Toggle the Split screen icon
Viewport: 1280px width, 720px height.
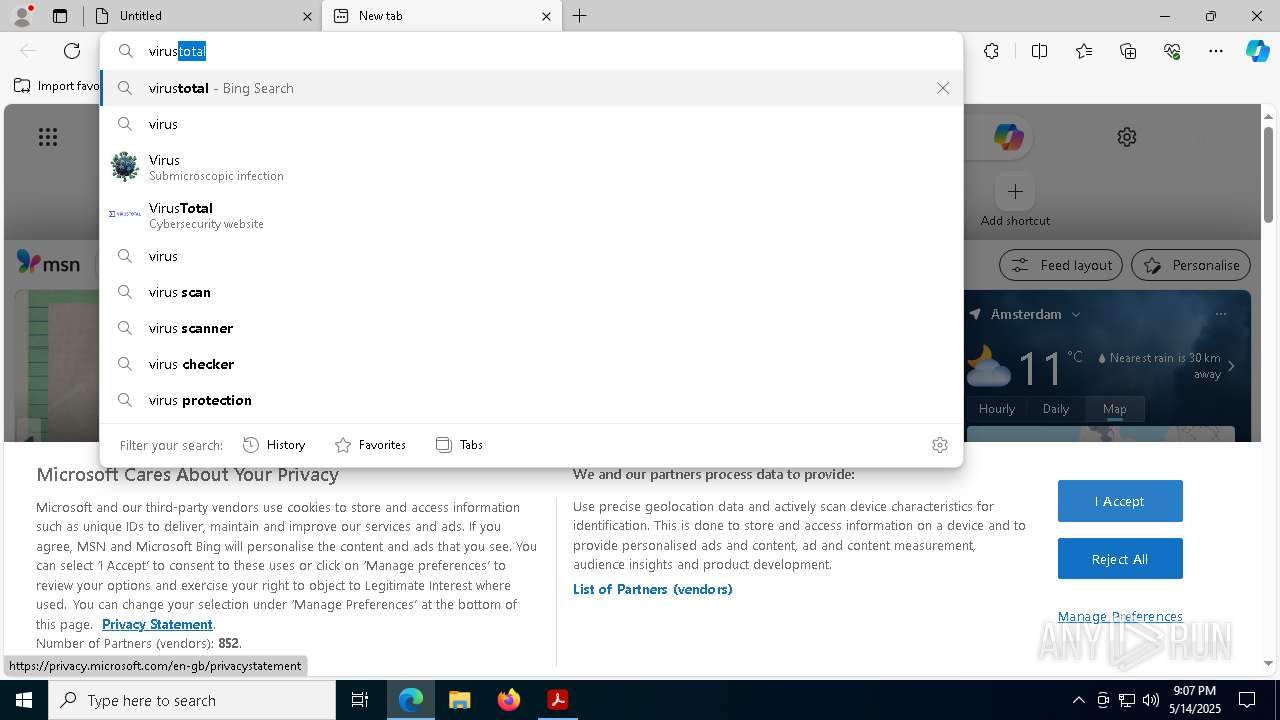(x=1039, y=51)
